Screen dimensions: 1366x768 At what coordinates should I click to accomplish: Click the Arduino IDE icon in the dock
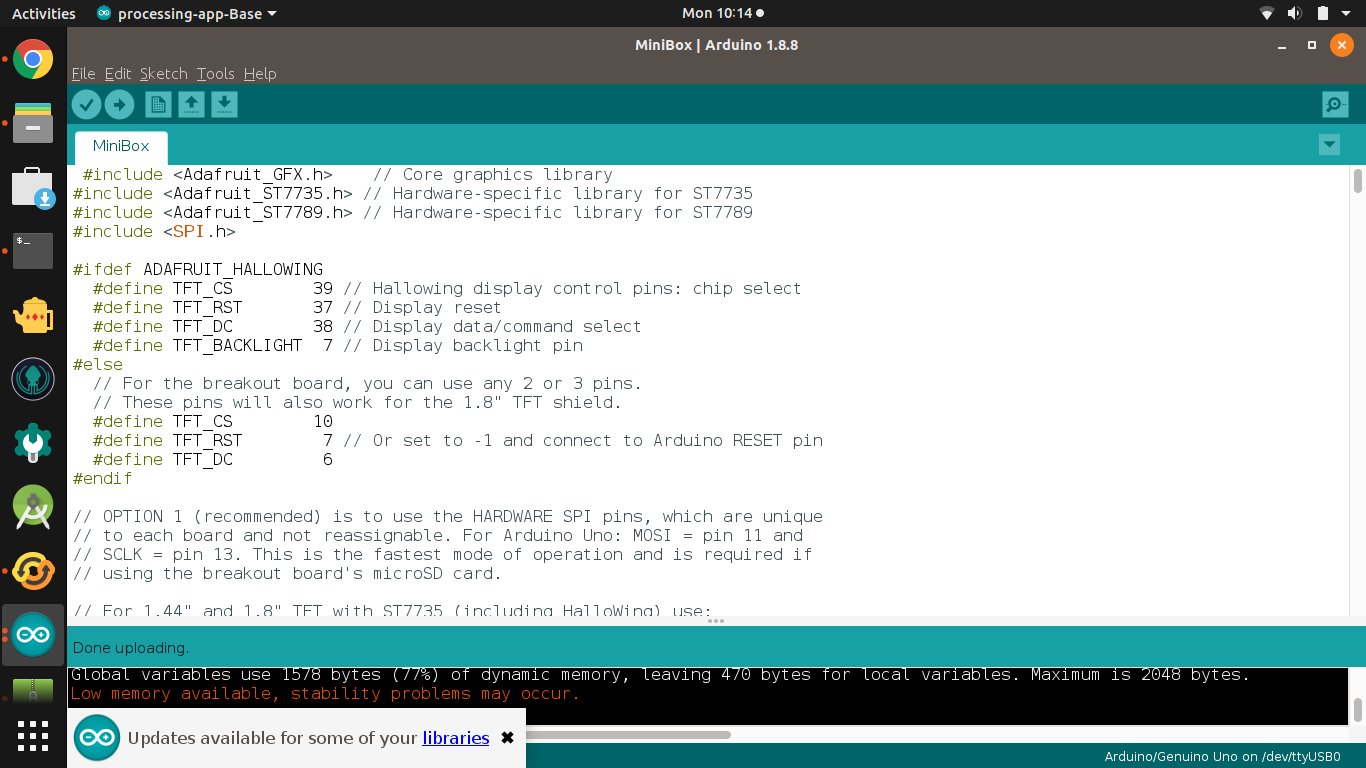click(33, 635)
